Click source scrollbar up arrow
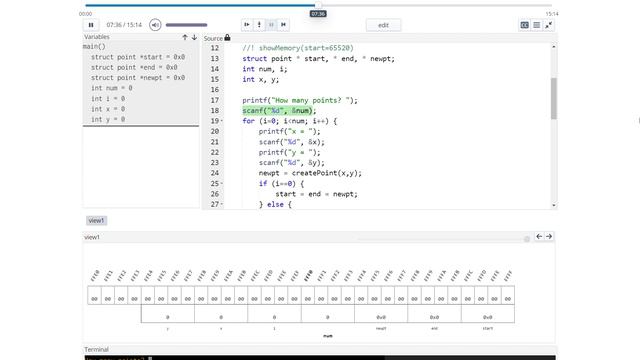Screen dimensions: 640x360 click(554, 47)
